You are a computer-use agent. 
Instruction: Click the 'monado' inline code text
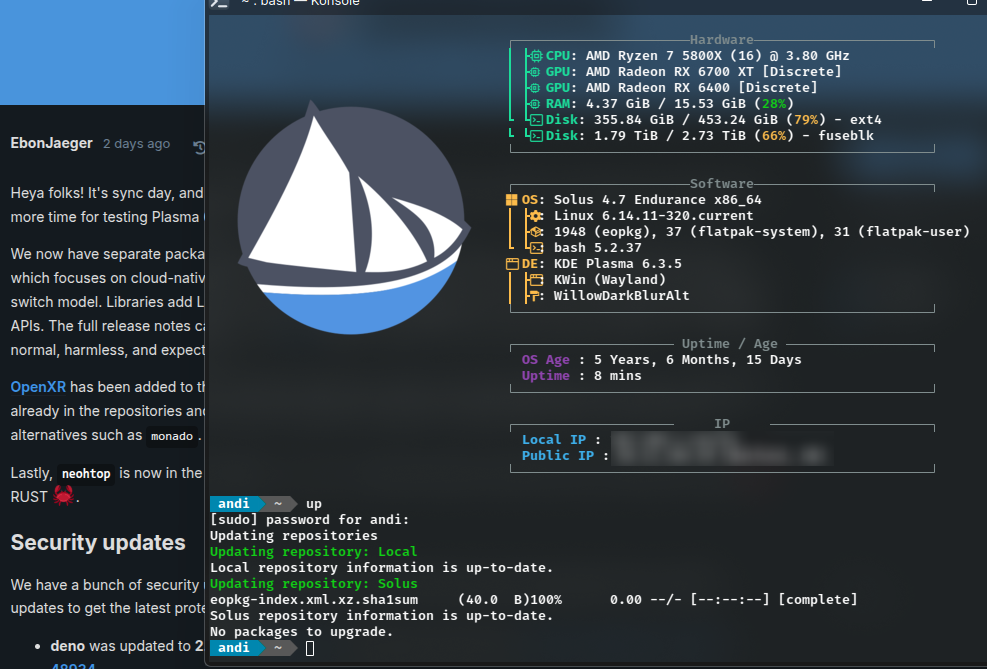(x=172, y=436)
